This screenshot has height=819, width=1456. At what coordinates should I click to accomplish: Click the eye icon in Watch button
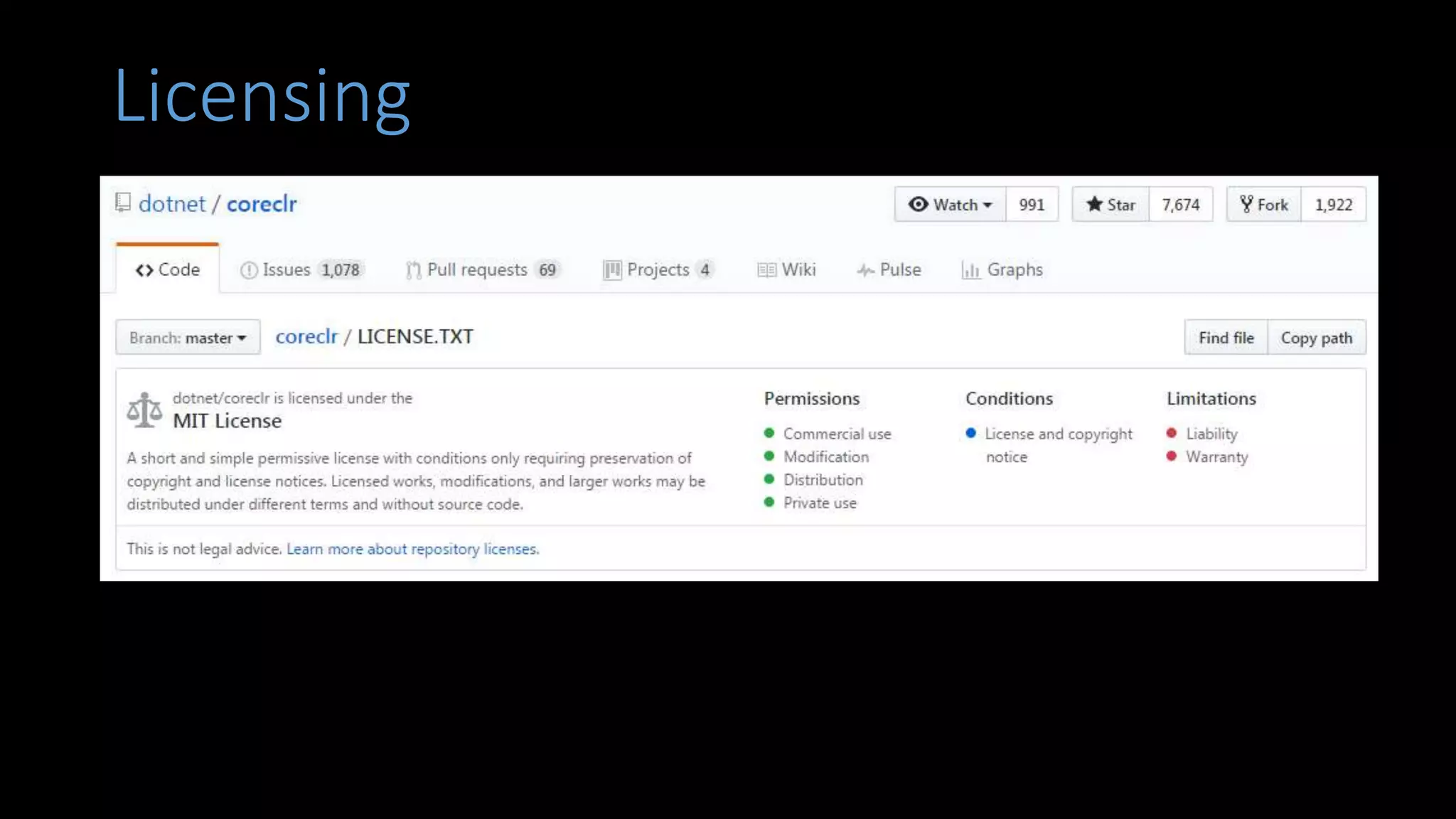pyautogui.click(x=918, y=205)
